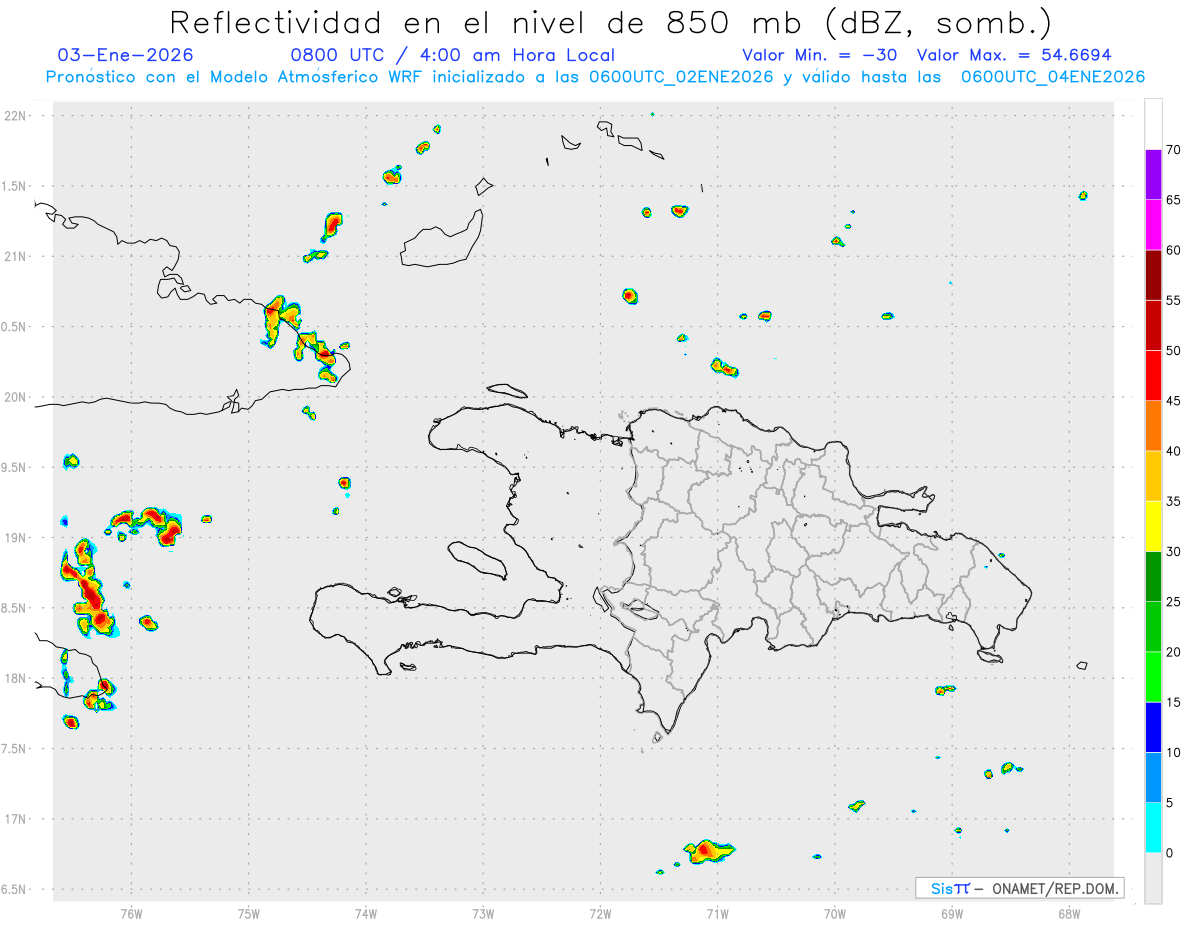Click the latitude axis label '17N'
The width and height of the screenshot is (1200, 927).
[16, 819]
